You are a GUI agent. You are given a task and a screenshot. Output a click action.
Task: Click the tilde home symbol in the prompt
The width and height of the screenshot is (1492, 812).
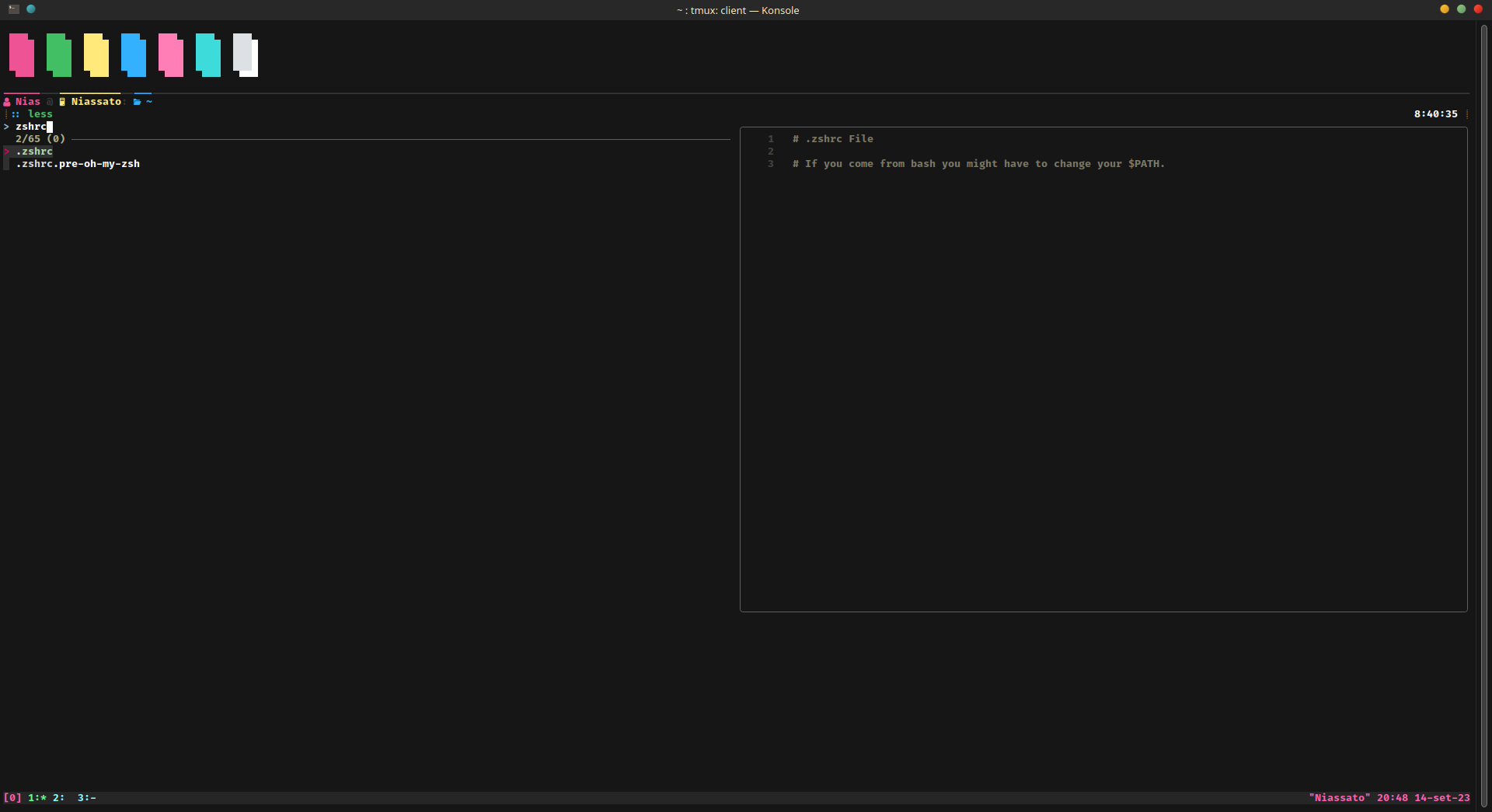[148, 101]
